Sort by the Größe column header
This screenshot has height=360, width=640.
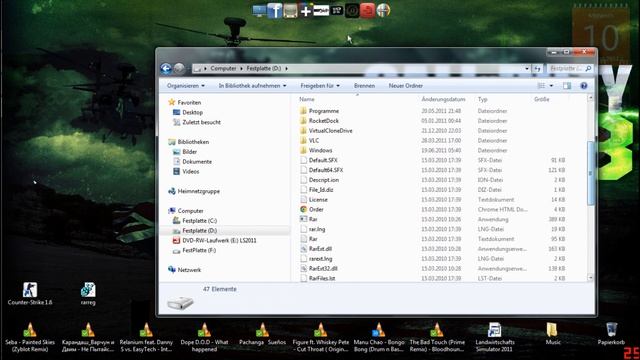(542, 99)
